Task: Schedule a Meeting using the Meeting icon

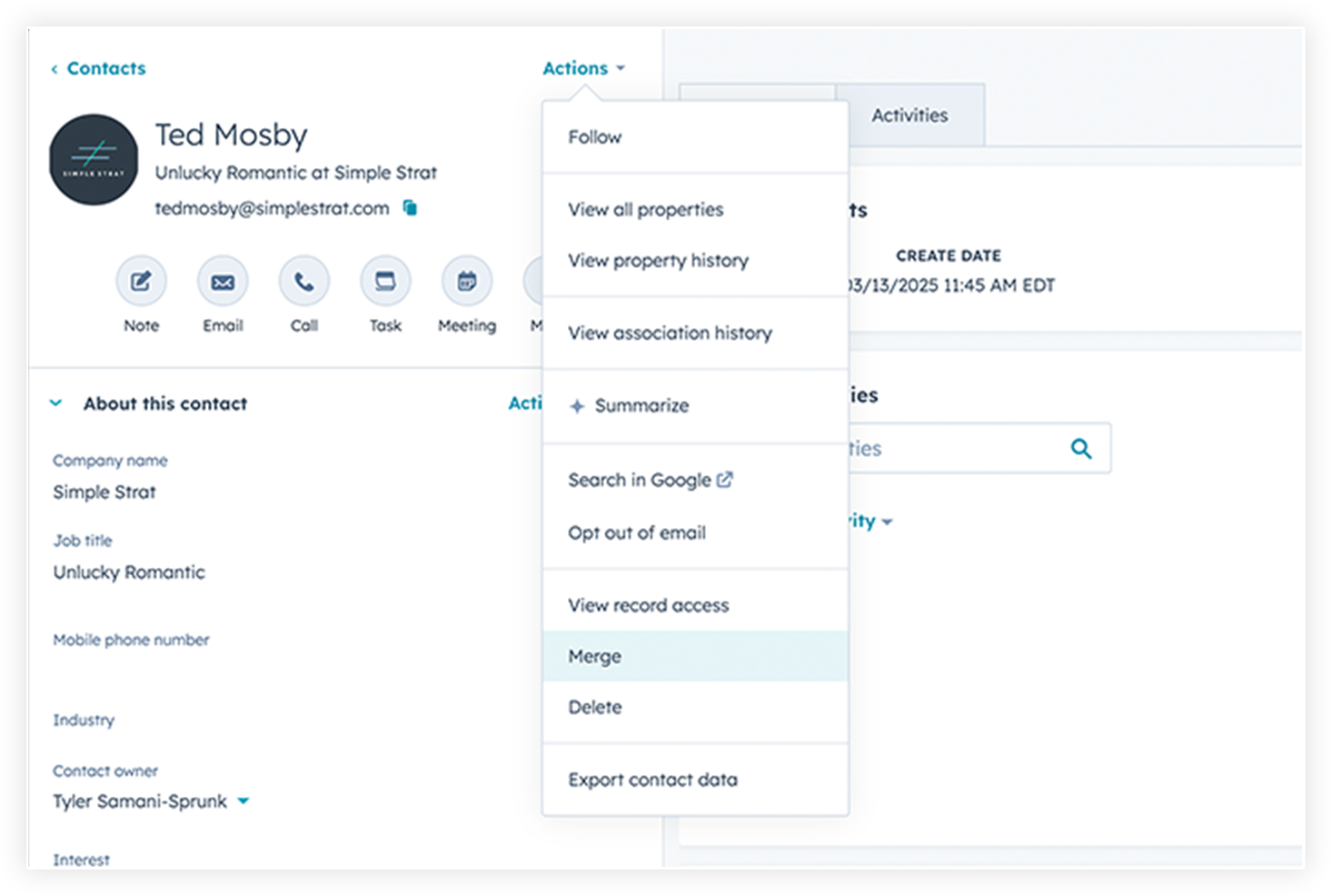Action: point(466,282)
